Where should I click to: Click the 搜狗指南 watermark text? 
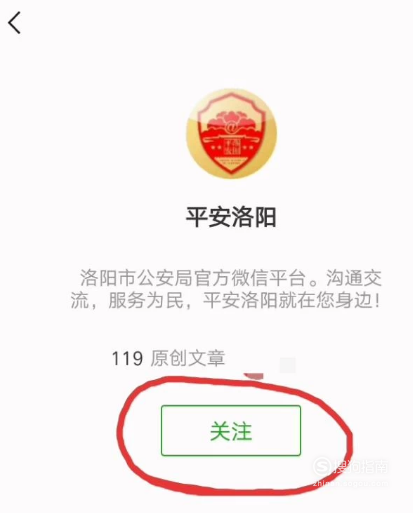click(x=361, y=467)
